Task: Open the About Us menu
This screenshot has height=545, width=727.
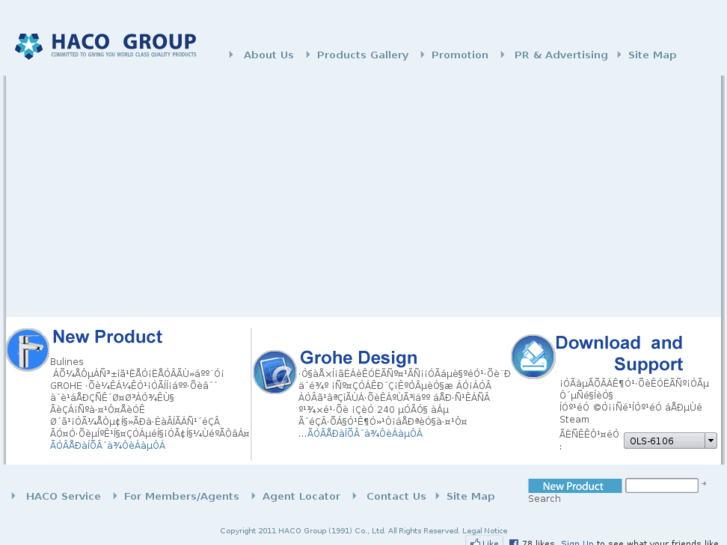Action: [x=268, y=55]
